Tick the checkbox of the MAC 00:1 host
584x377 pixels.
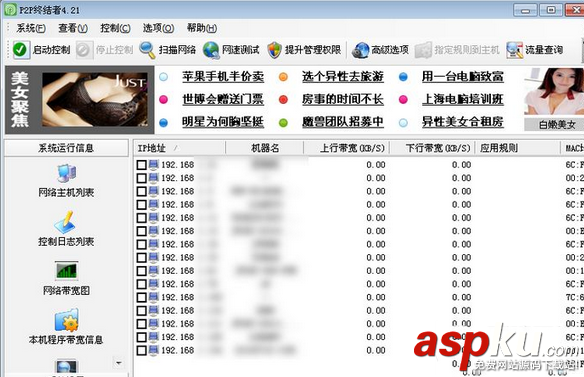[141, 271]
